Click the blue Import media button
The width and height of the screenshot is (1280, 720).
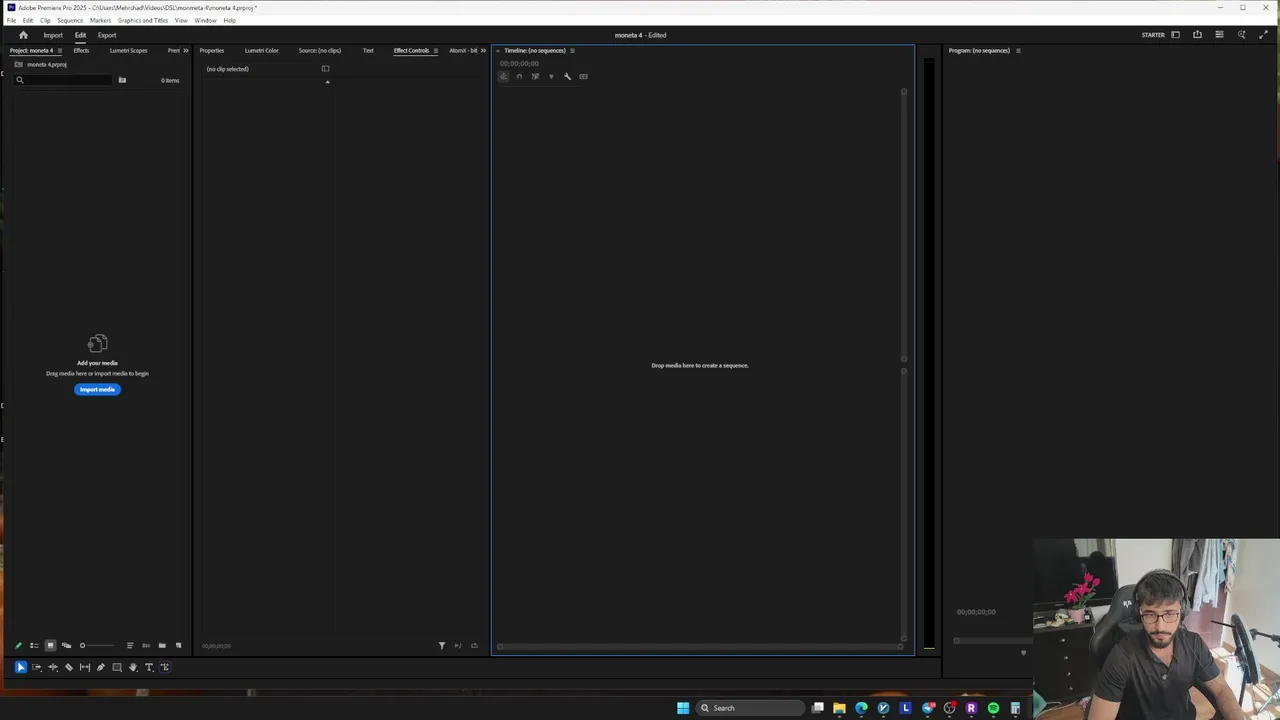97,389
